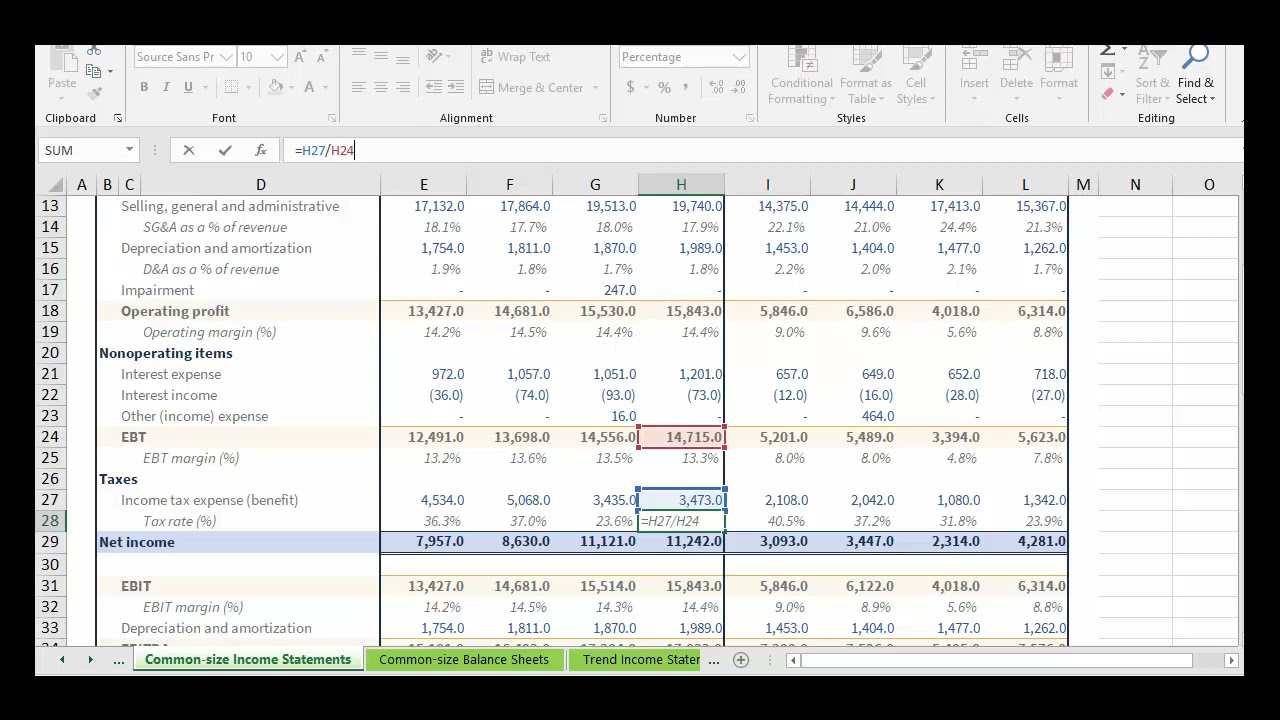The image size is (1280, 720).
Task: Click Net income label cell
Action: click(238, 542)
